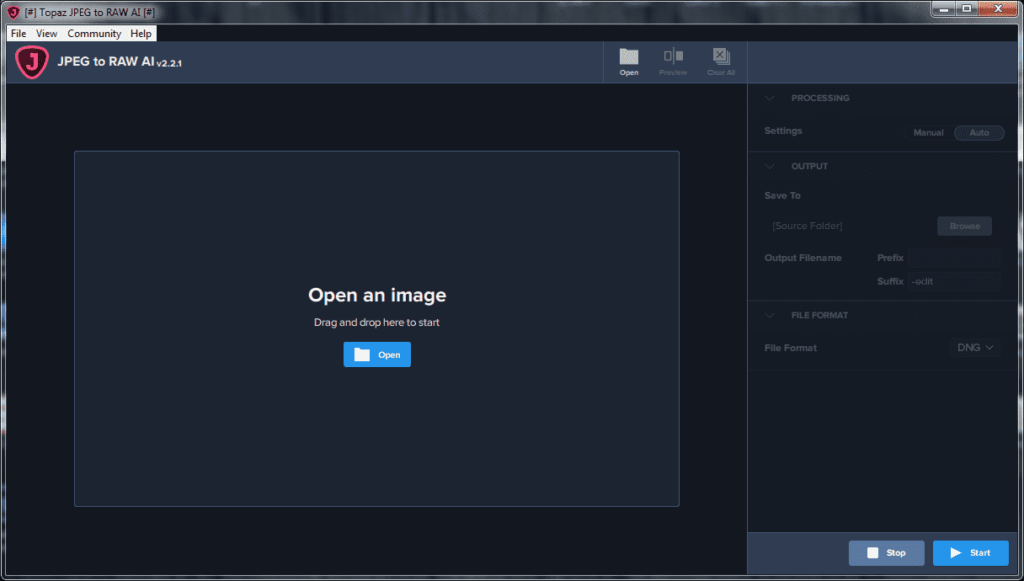Click the 'Settings' label
This screenshot has width=1024, height=581.
pos(783,131)
